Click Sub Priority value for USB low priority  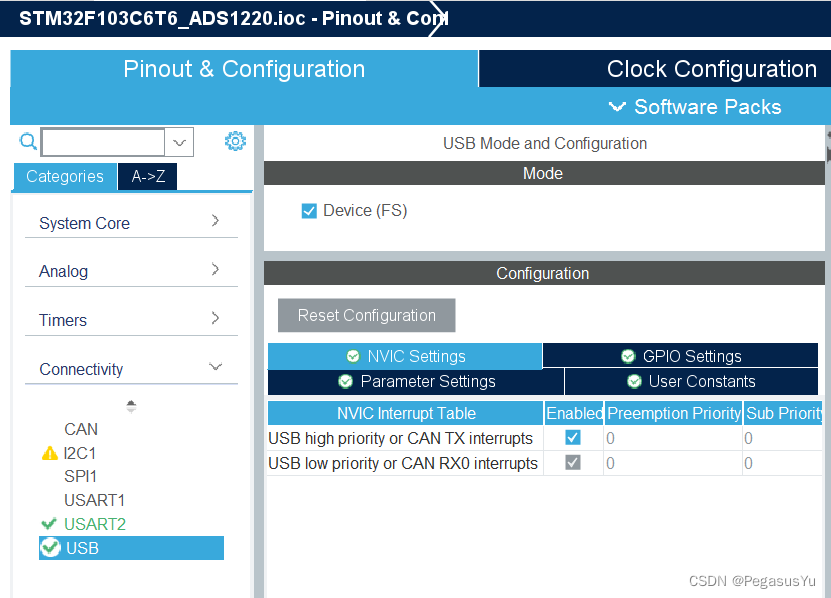[783, 463]
